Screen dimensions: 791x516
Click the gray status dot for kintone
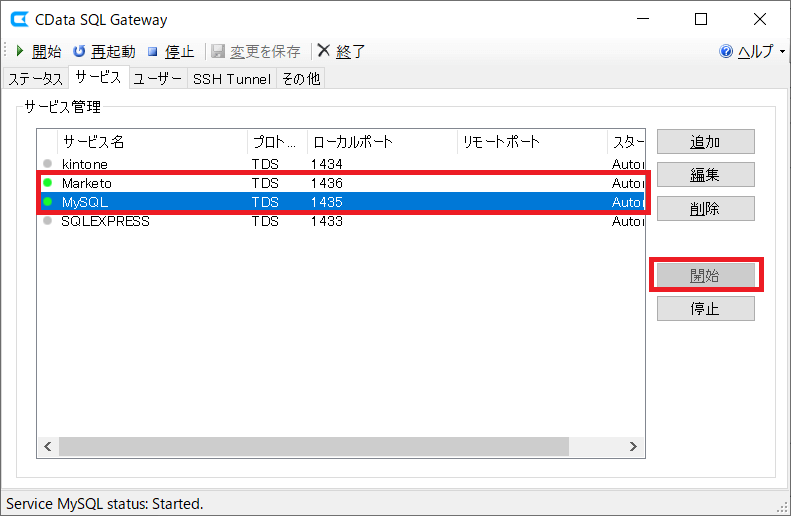click(x=48, y=163)
